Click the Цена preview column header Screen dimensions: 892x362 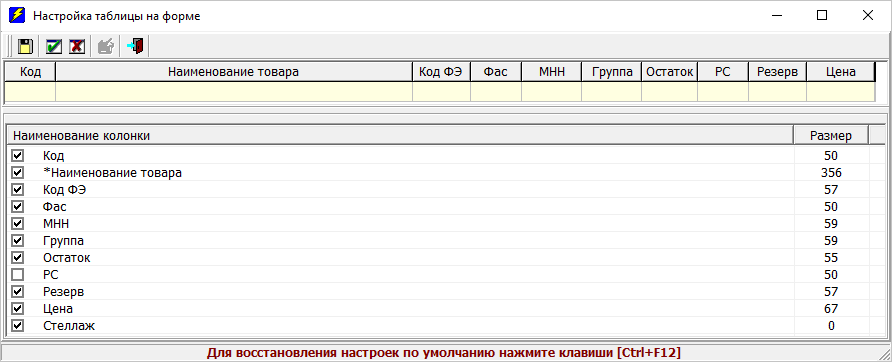coord(840,72)
